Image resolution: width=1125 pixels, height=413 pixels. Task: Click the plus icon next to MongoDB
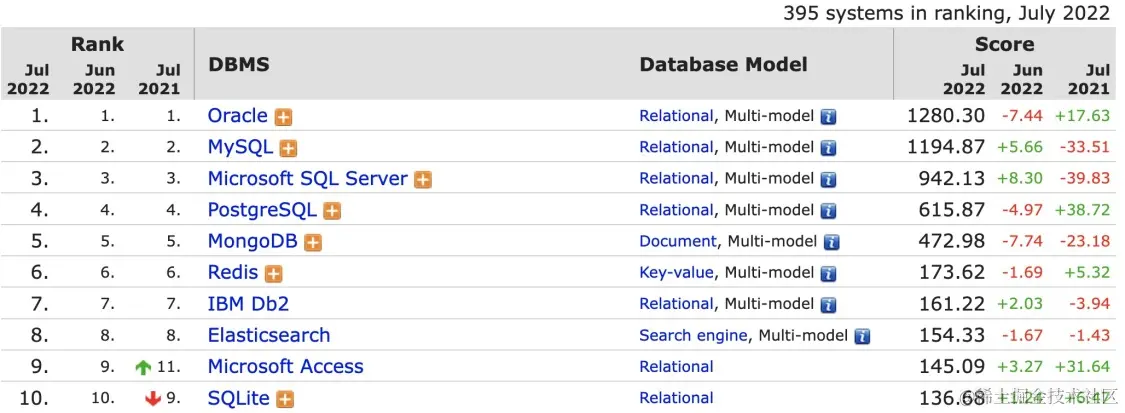click(312, 242)
